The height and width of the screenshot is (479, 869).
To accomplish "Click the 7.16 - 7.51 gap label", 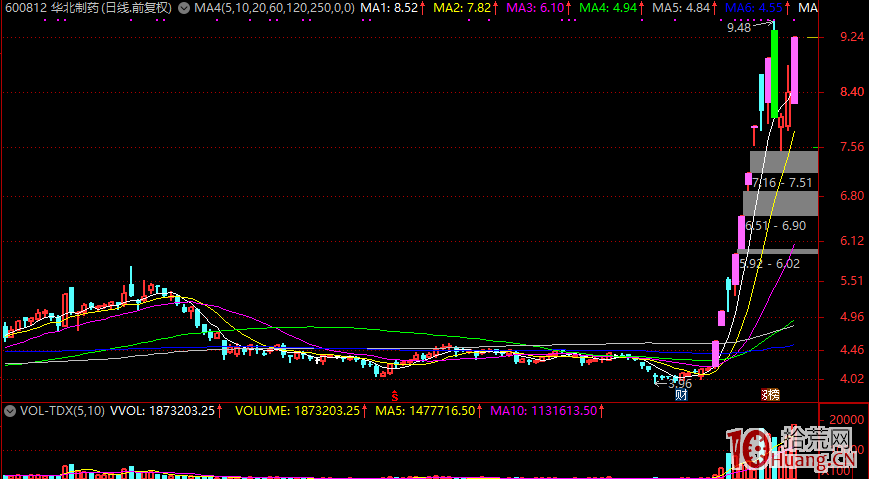I will 782,183.
